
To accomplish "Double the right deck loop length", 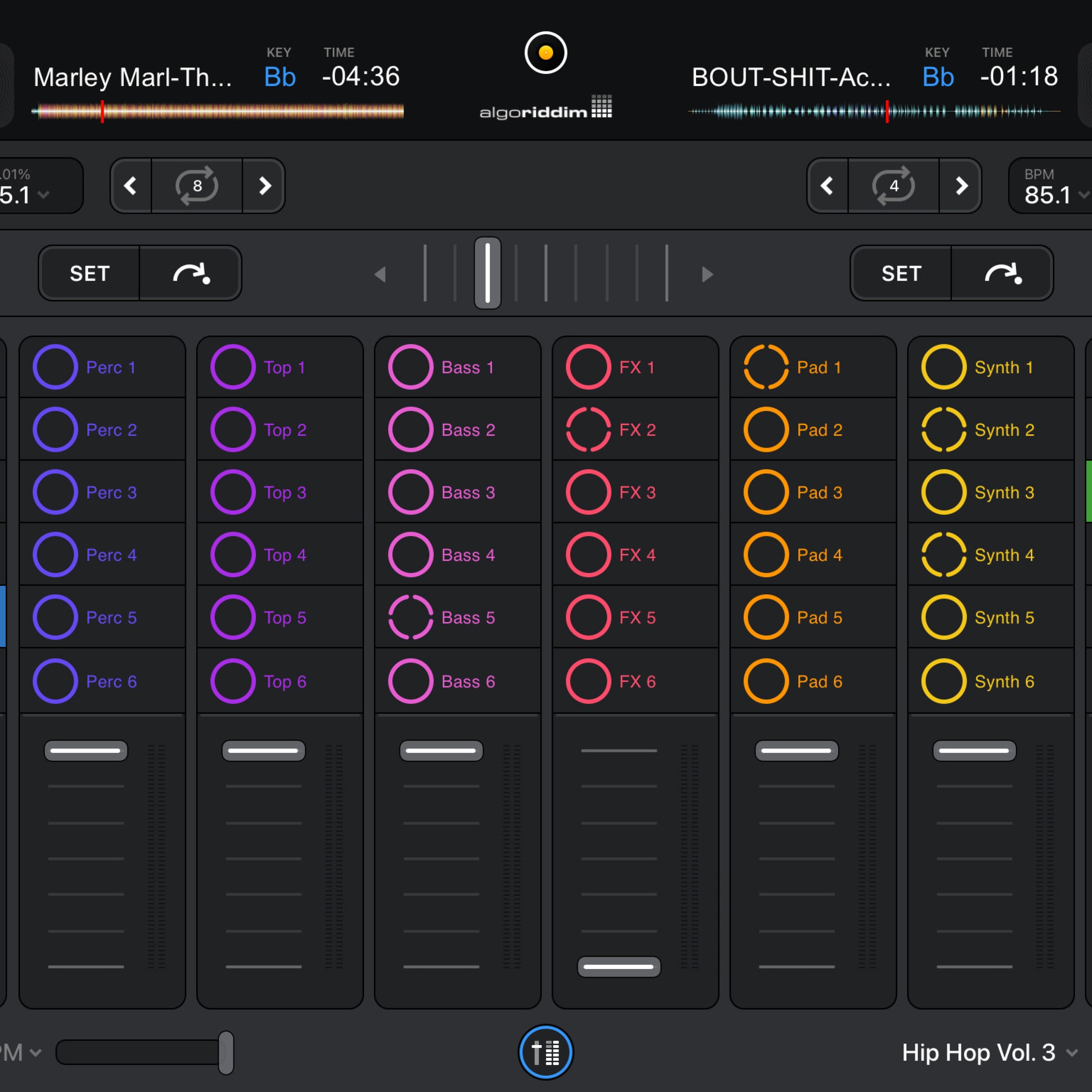I will (x=961, y=185).
